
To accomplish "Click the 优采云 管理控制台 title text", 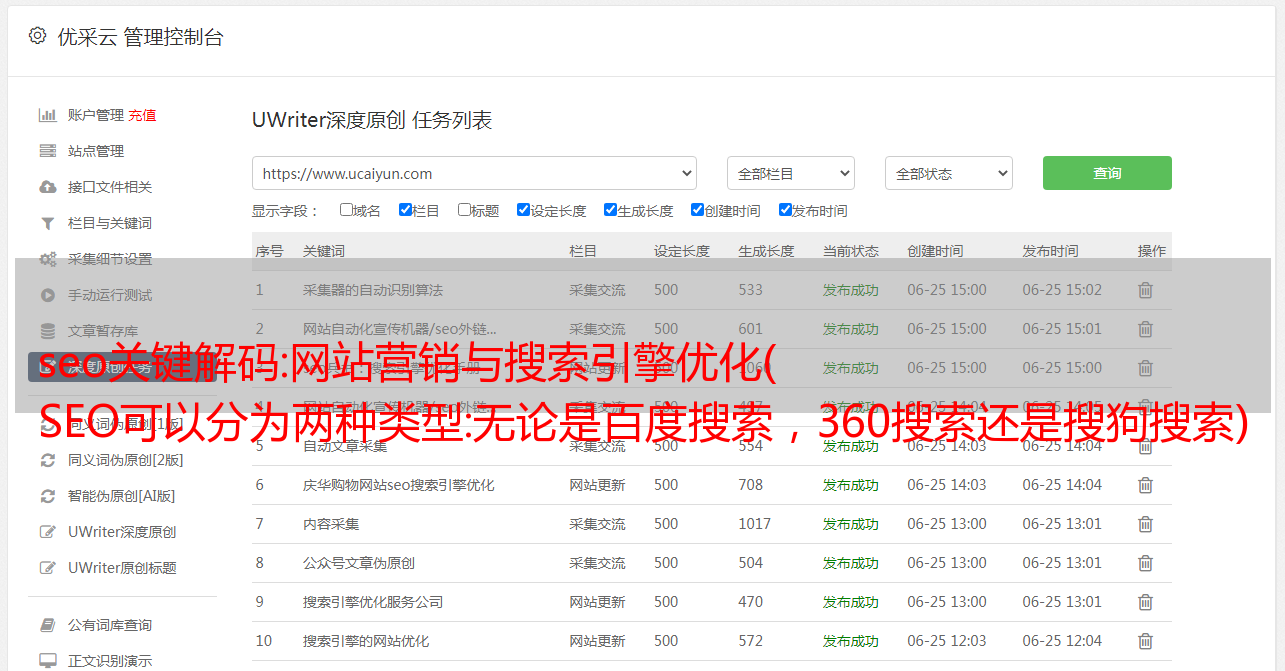I will pyautogui.click(x=140, y=37).
